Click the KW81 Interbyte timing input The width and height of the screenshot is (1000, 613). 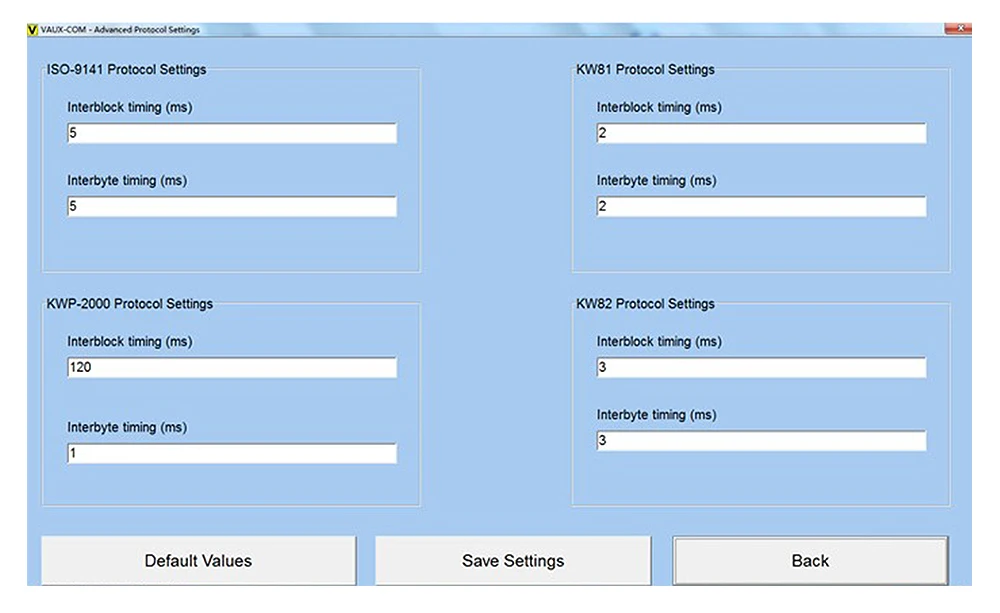761,207
